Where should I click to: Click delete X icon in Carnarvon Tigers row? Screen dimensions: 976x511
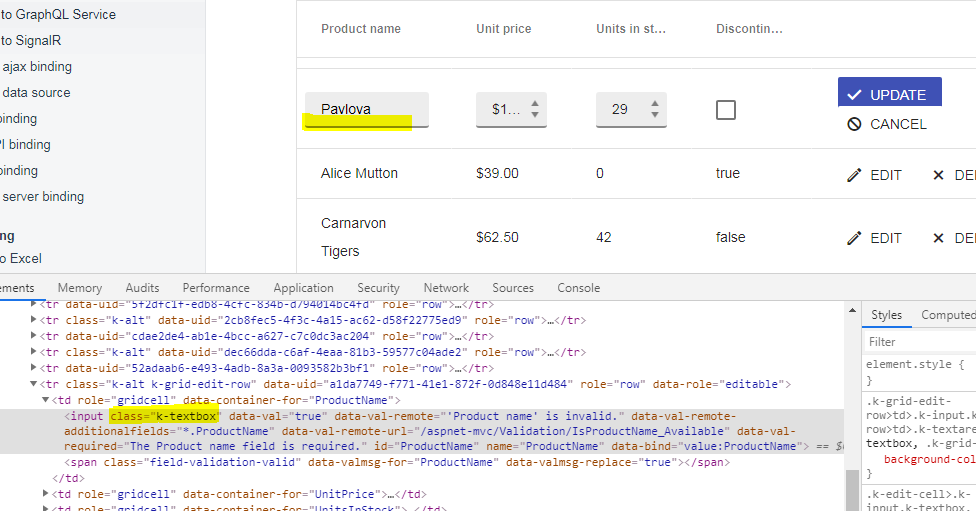[x=939, y=238]
